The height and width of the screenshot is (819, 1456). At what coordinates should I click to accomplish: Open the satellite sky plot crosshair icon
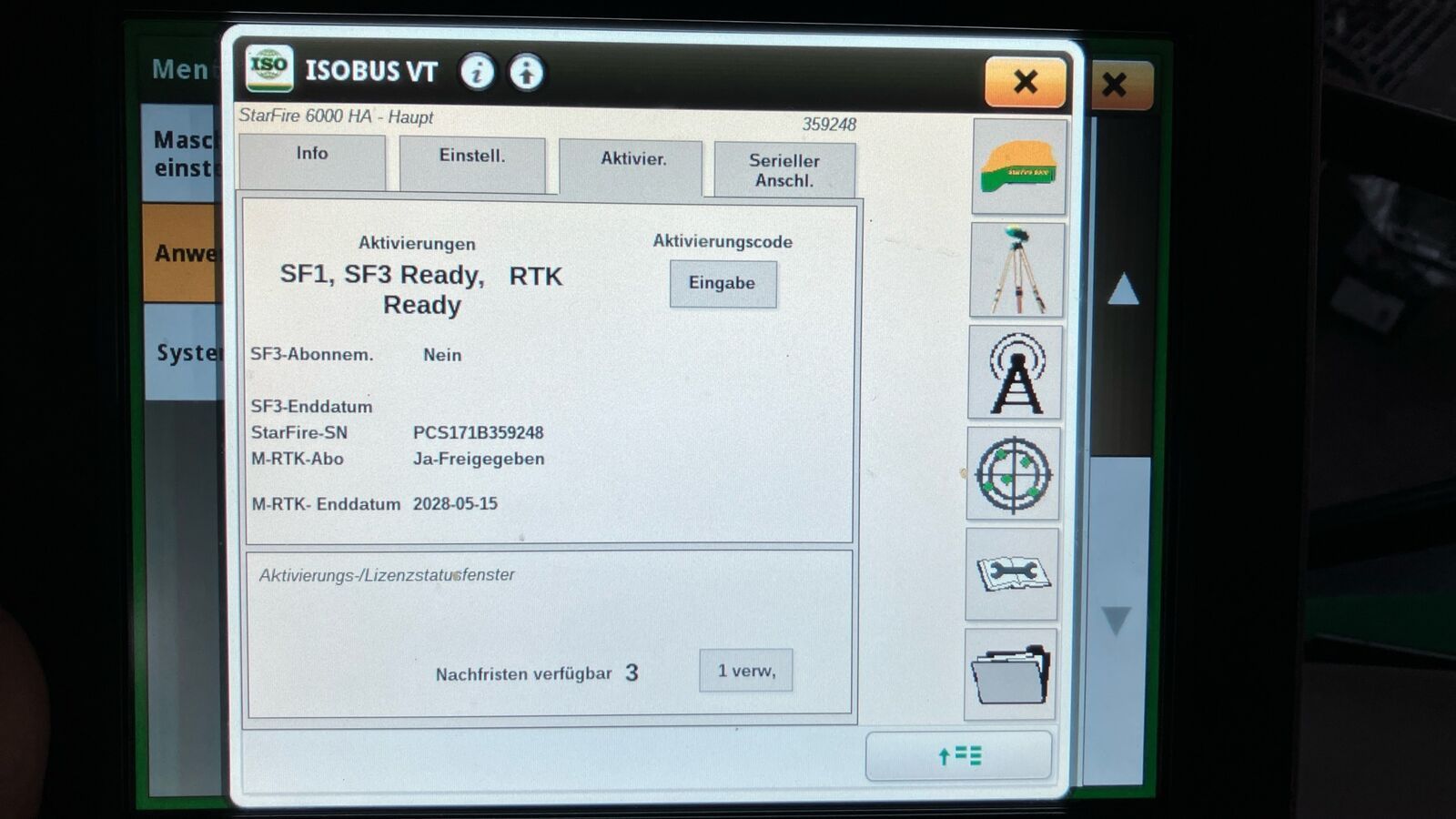tap(1014, 474)
